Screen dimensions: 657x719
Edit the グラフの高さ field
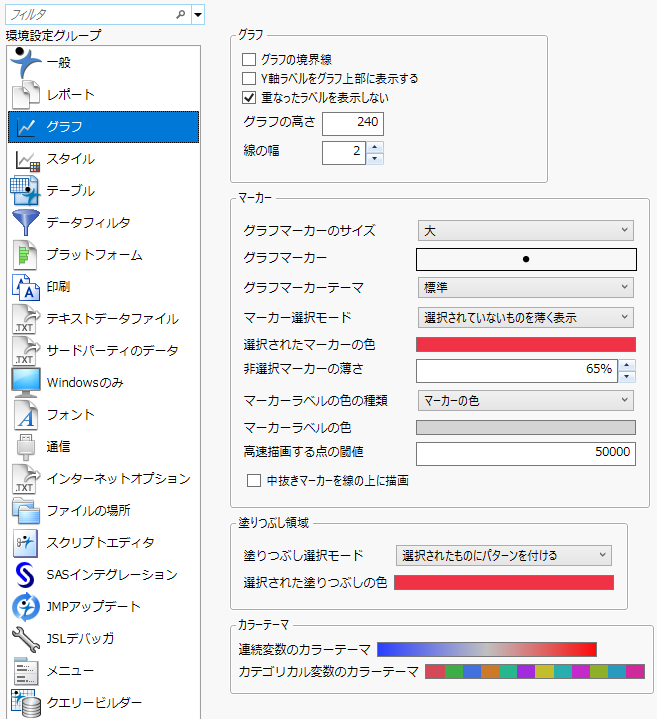353,124
